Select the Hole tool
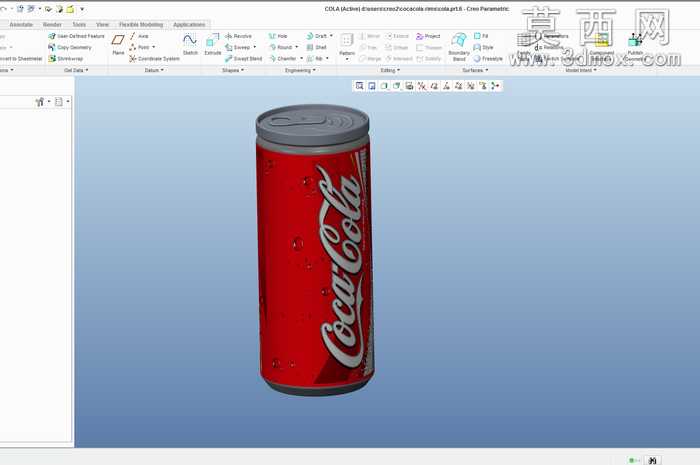Screen dimensions: 700x465 278,36
